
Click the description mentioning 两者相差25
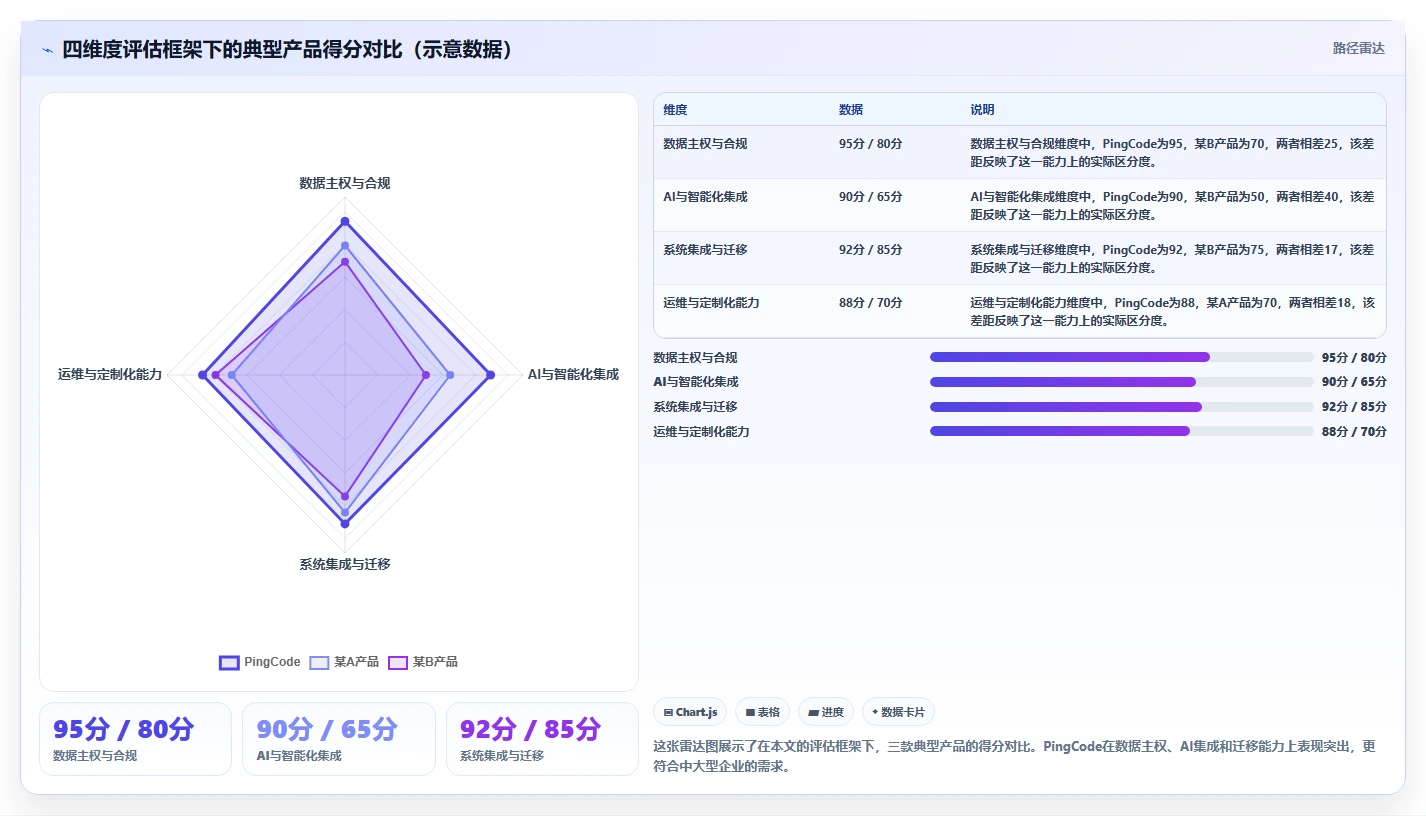(x=1172, y=152)
